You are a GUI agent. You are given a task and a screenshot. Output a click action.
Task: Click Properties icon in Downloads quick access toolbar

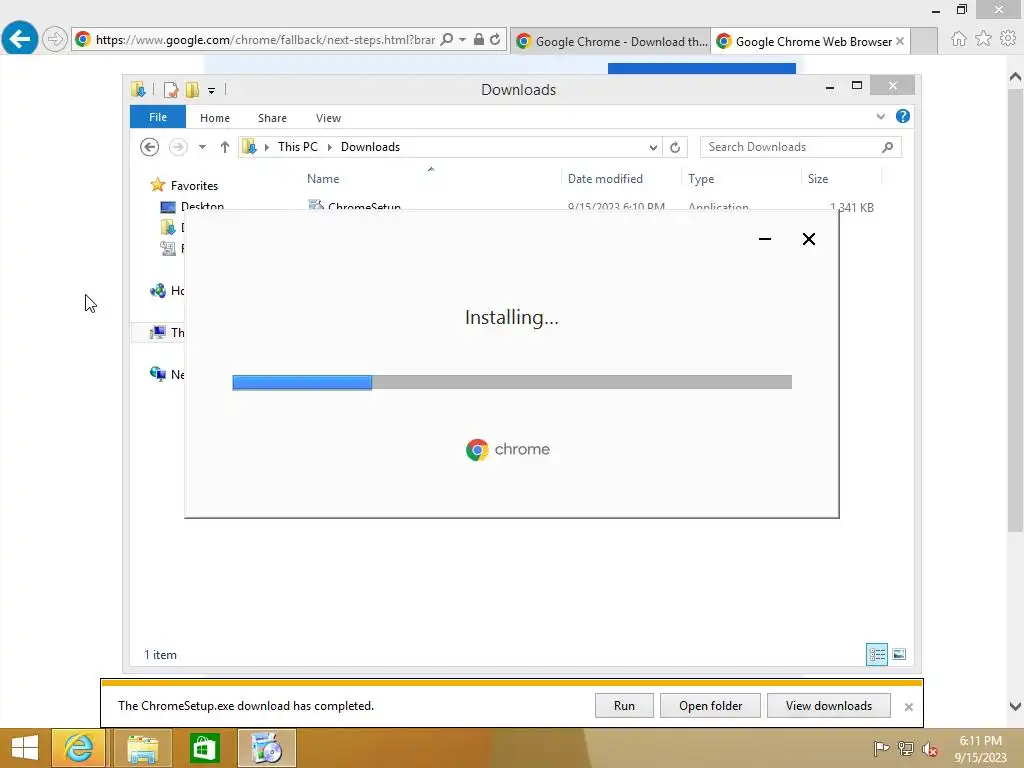pos(170,89)
